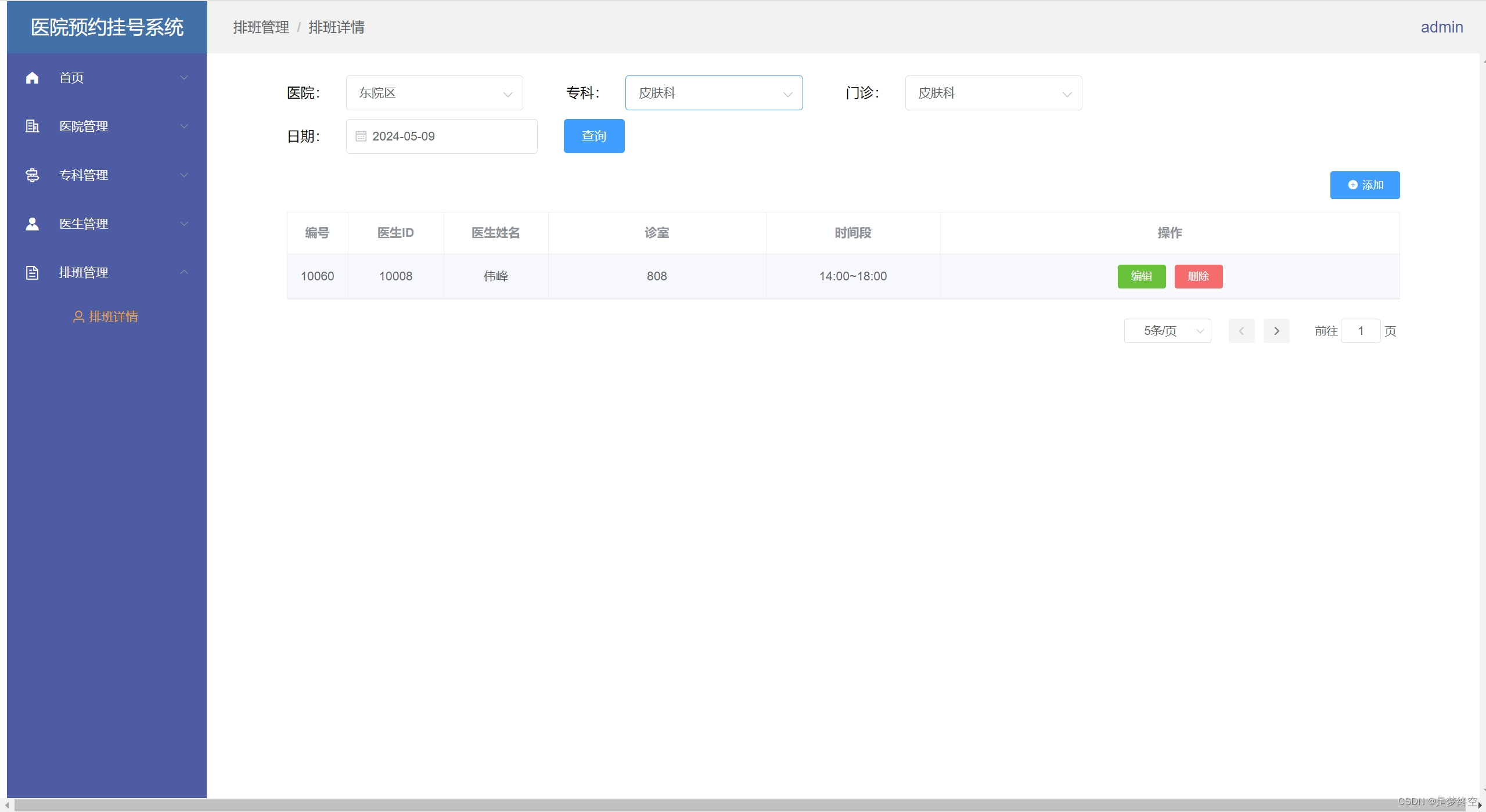The image size is (1486, 812).
Task: Click the 医生姓名 column header
Action: click(495, 233)
